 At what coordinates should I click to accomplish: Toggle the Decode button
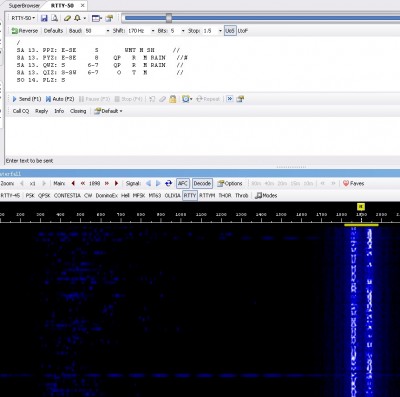click(202, 183)
